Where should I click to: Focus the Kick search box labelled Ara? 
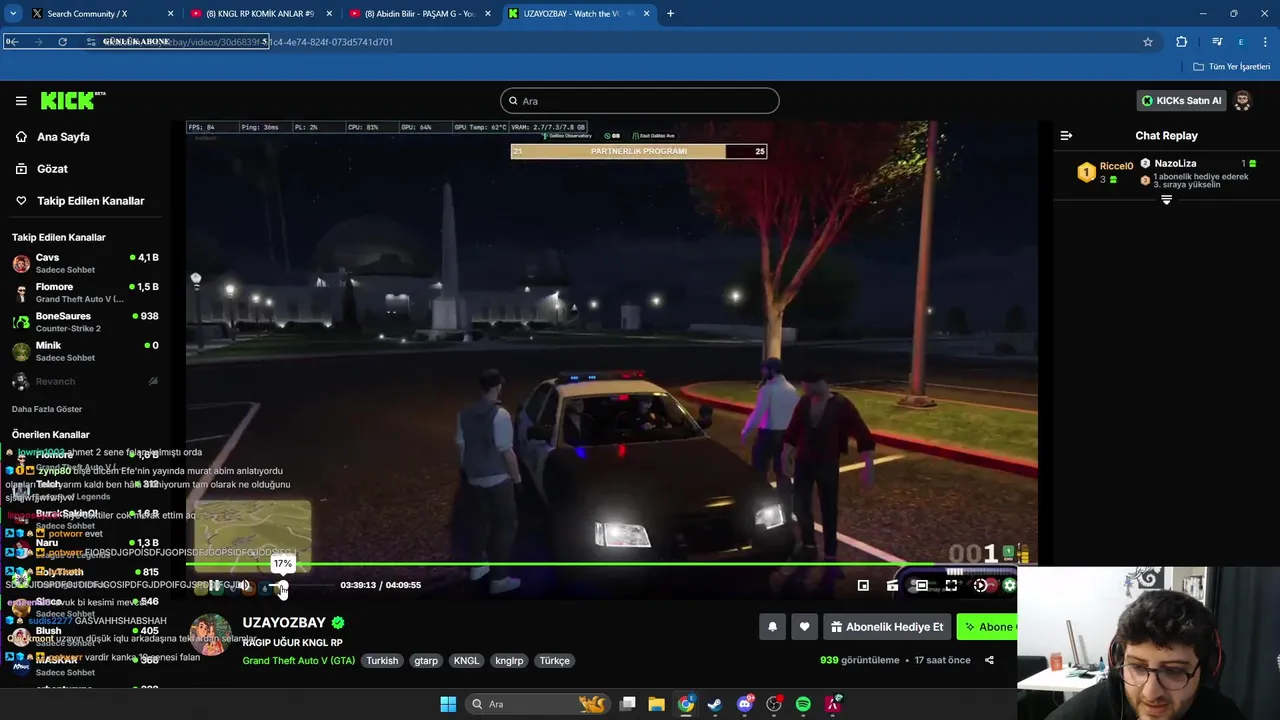point(640,101)
